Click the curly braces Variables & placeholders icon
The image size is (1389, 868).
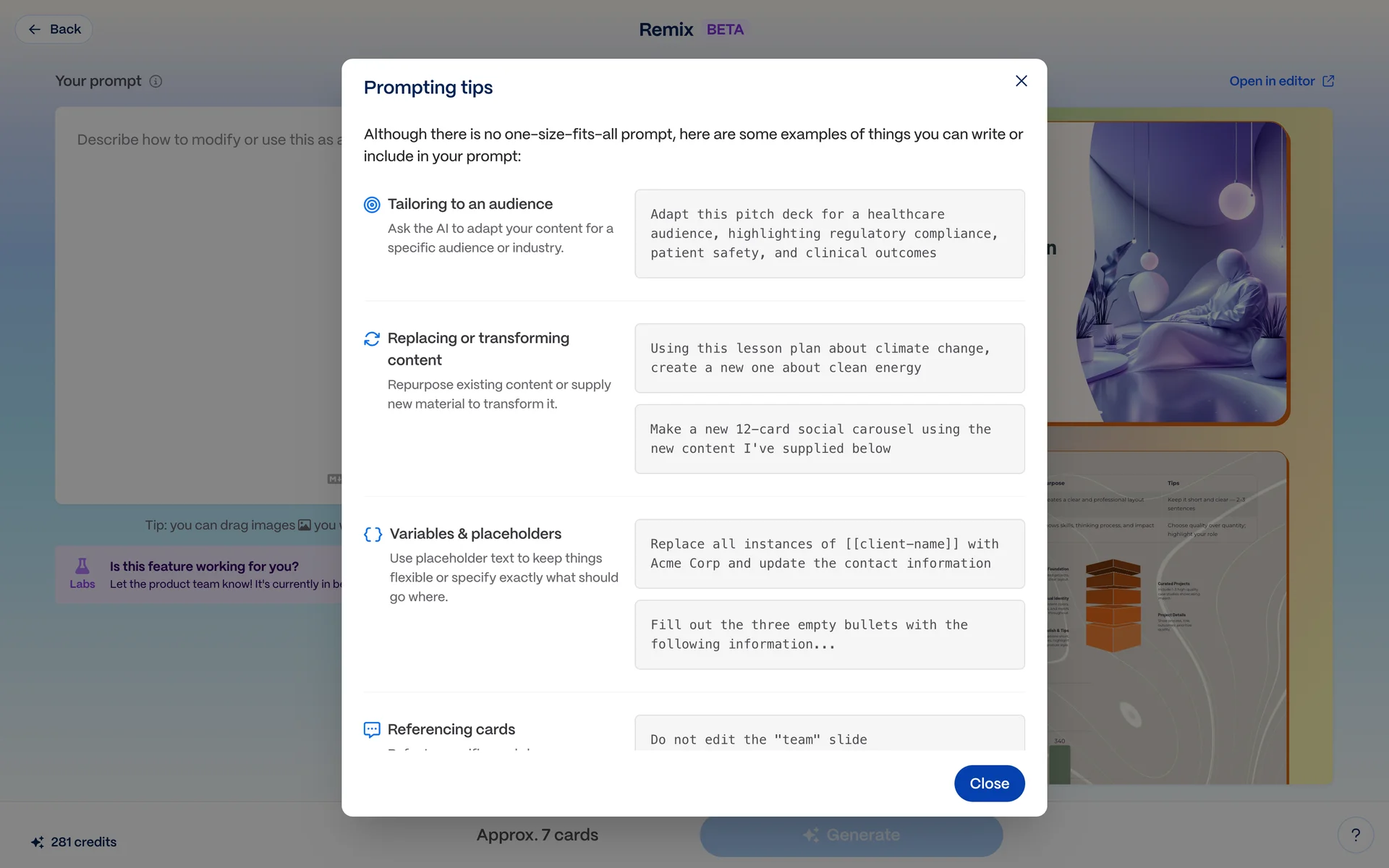click(373, 535)
